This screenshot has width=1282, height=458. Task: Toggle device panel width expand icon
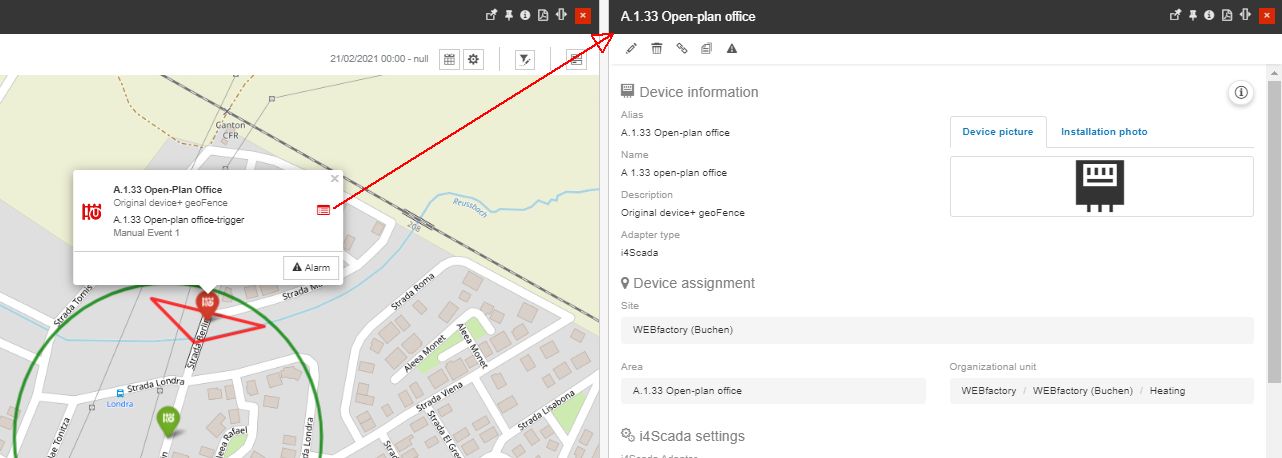tap(1246, 15)
